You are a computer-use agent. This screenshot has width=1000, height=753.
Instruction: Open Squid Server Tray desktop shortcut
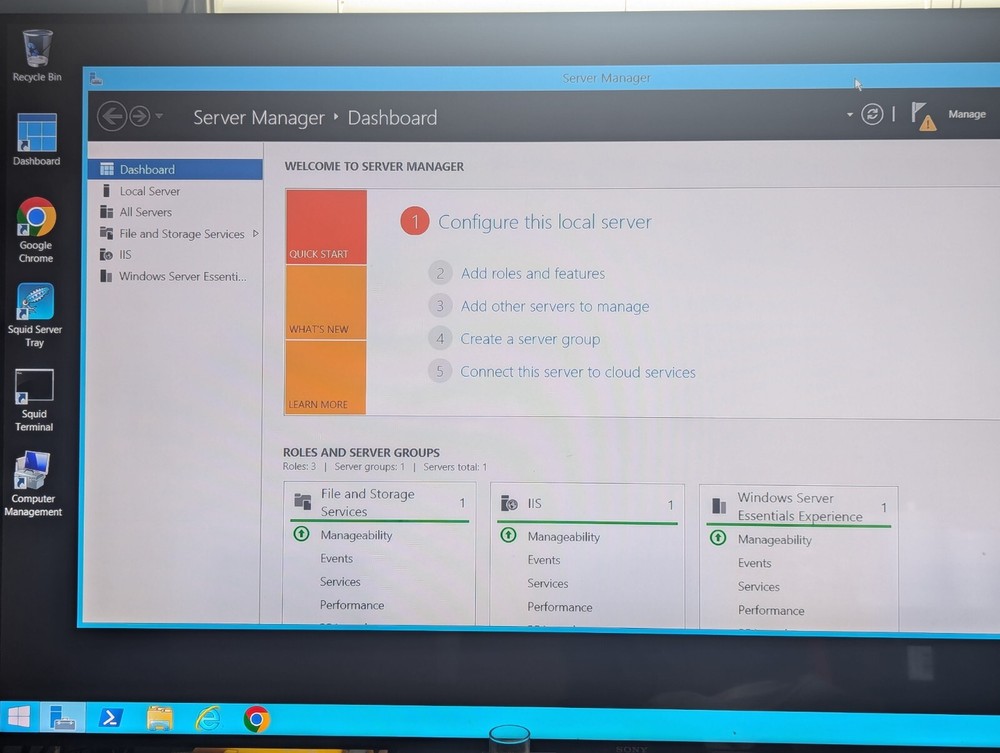pyautogui.click(x=35, y=303)
